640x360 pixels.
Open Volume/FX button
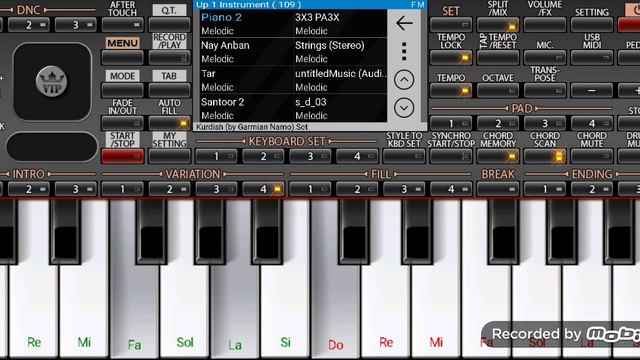pos(545,25)
